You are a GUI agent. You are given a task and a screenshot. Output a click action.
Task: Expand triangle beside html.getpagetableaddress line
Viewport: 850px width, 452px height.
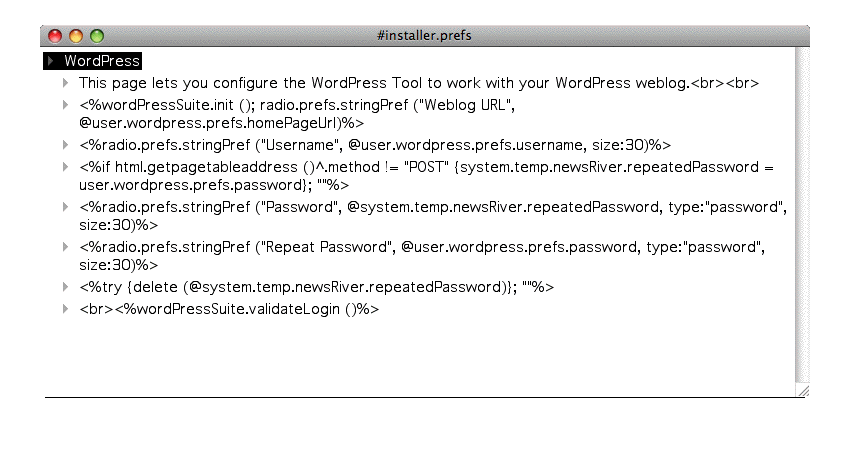66,166
